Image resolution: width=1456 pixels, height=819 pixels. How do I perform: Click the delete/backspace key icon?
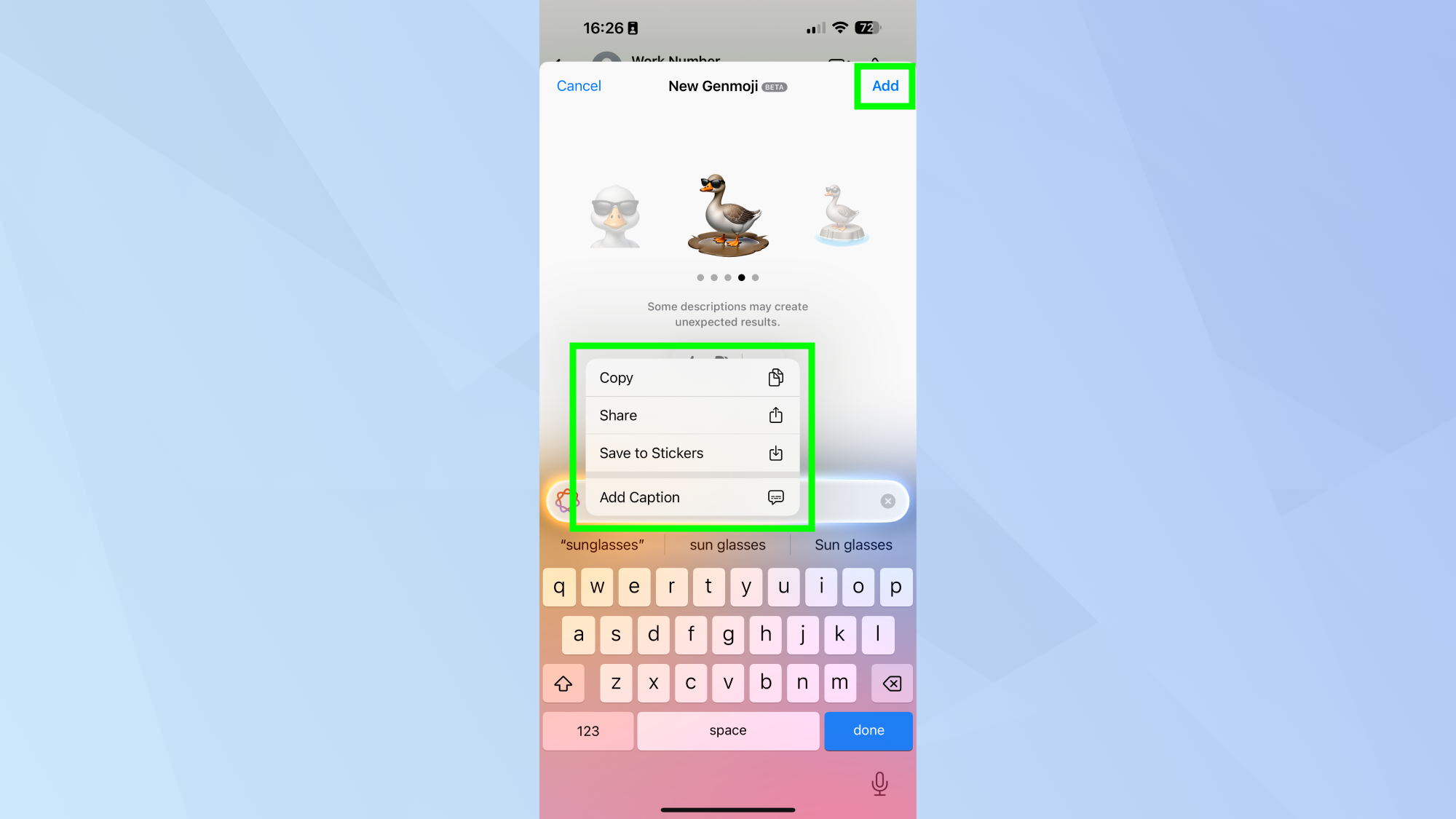(892, 683)
